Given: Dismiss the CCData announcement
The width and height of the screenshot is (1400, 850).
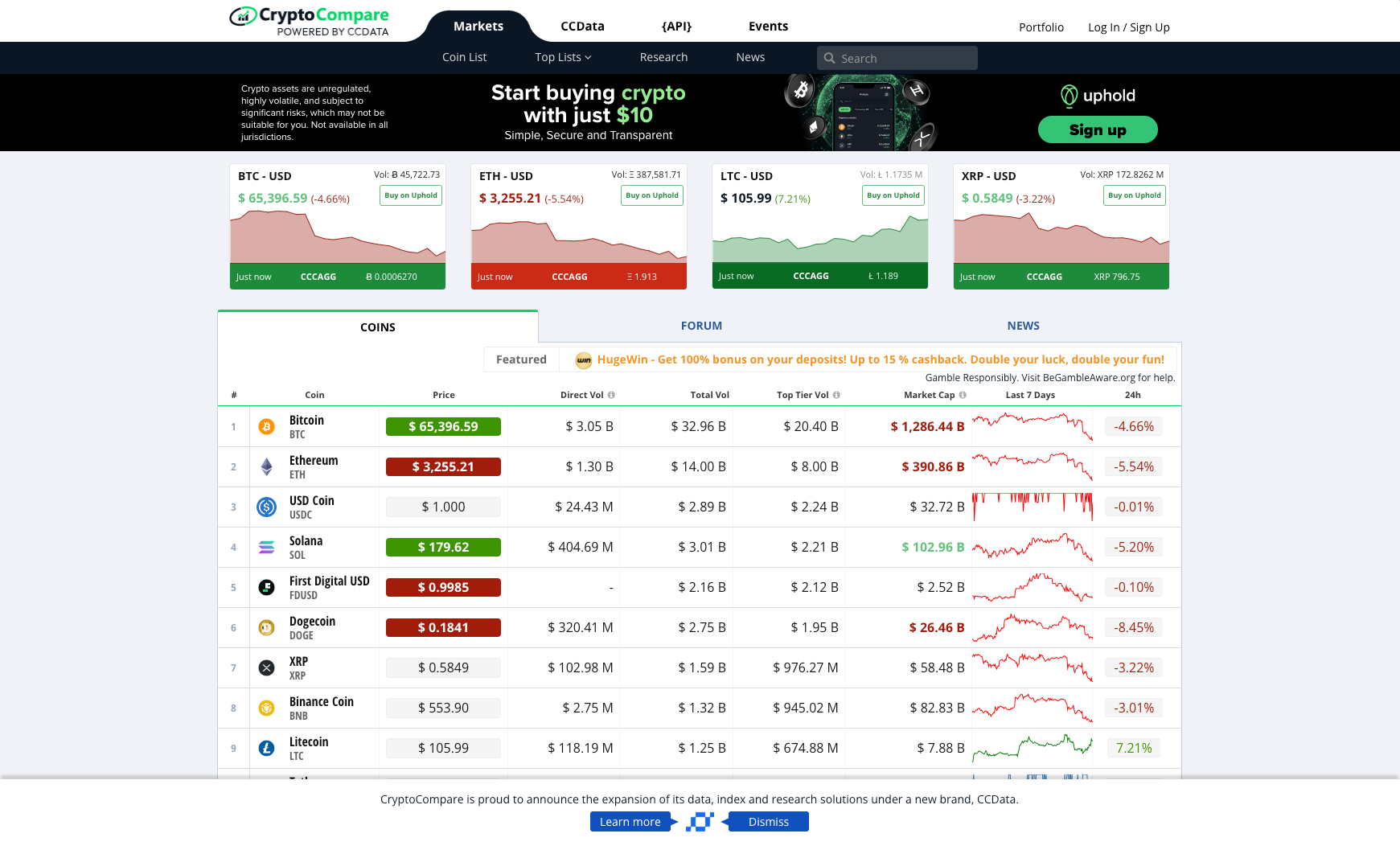Looking at the screenshot, I should 769,822.
